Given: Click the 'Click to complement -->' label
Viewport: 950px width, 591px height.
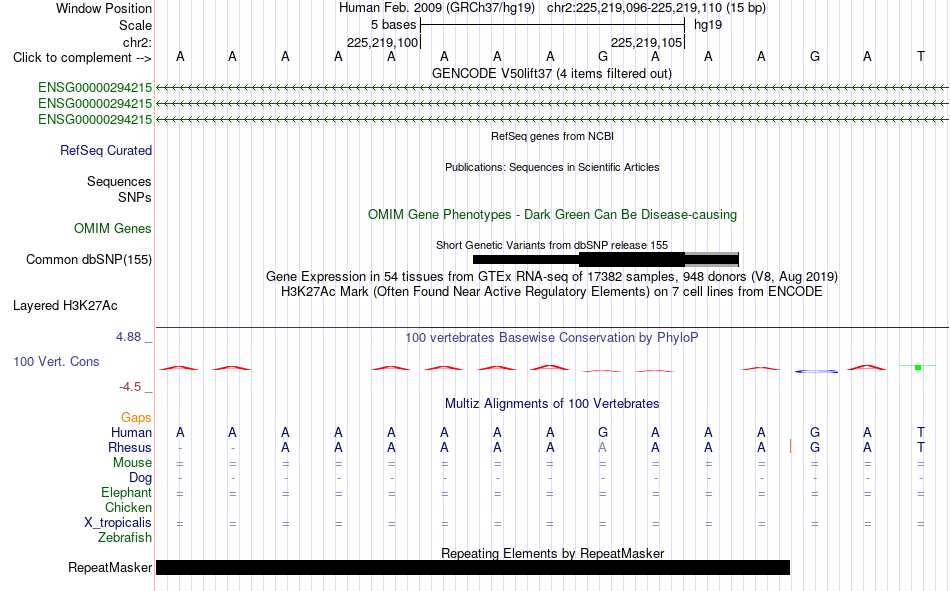Looking at the screenshot, I should (82, 58).
